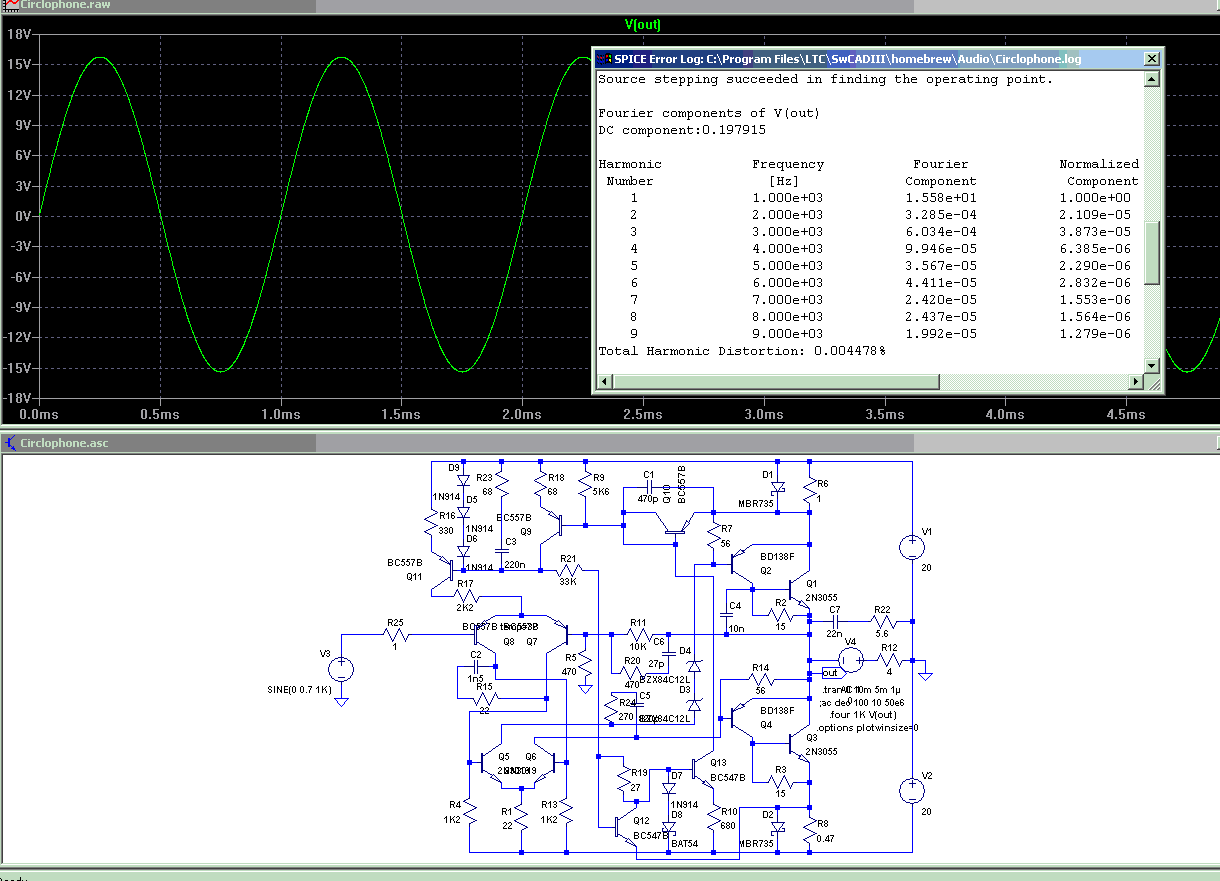Click the V2 voltage source symbol
This screenshot has width=1220, height=881.
[x=911, y=791]
